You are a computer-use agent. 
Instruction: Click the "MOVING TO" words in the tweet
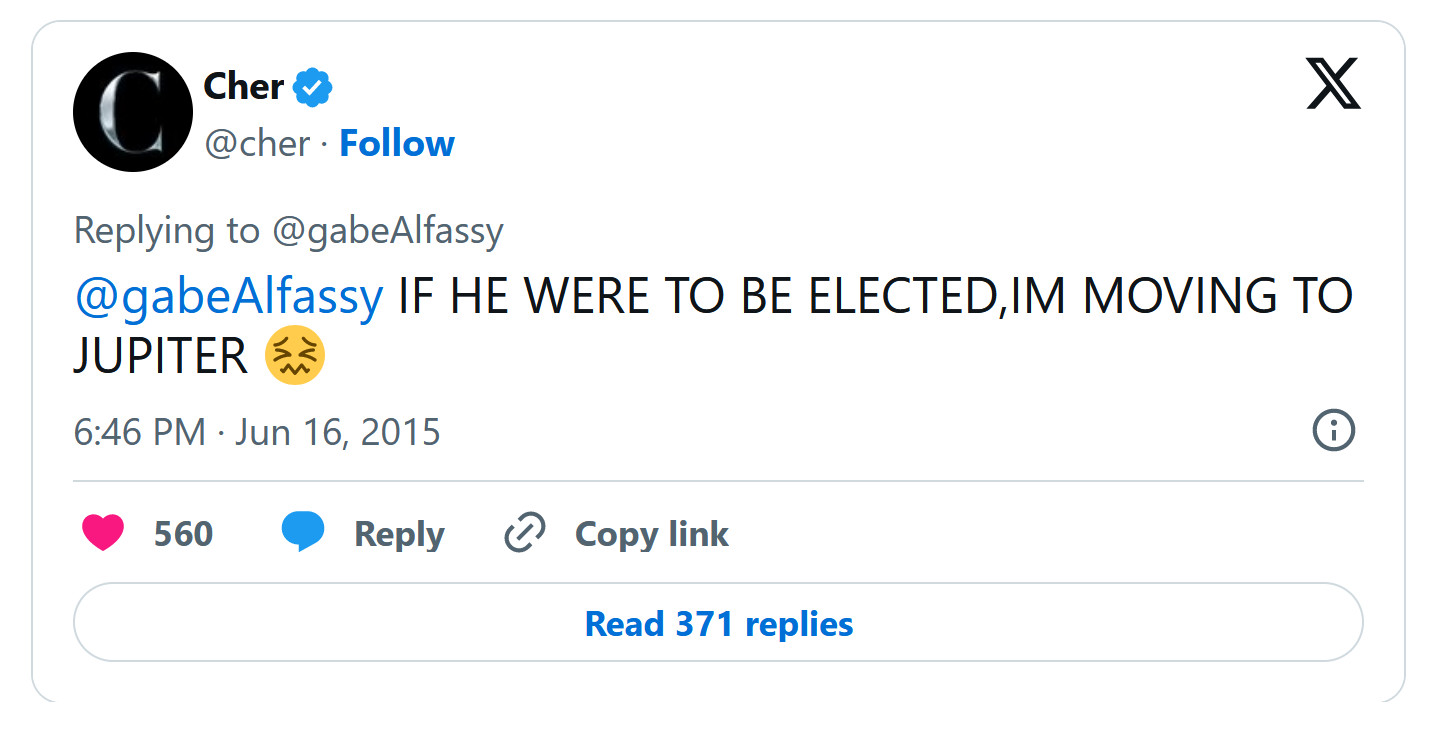coord(1217,297)
